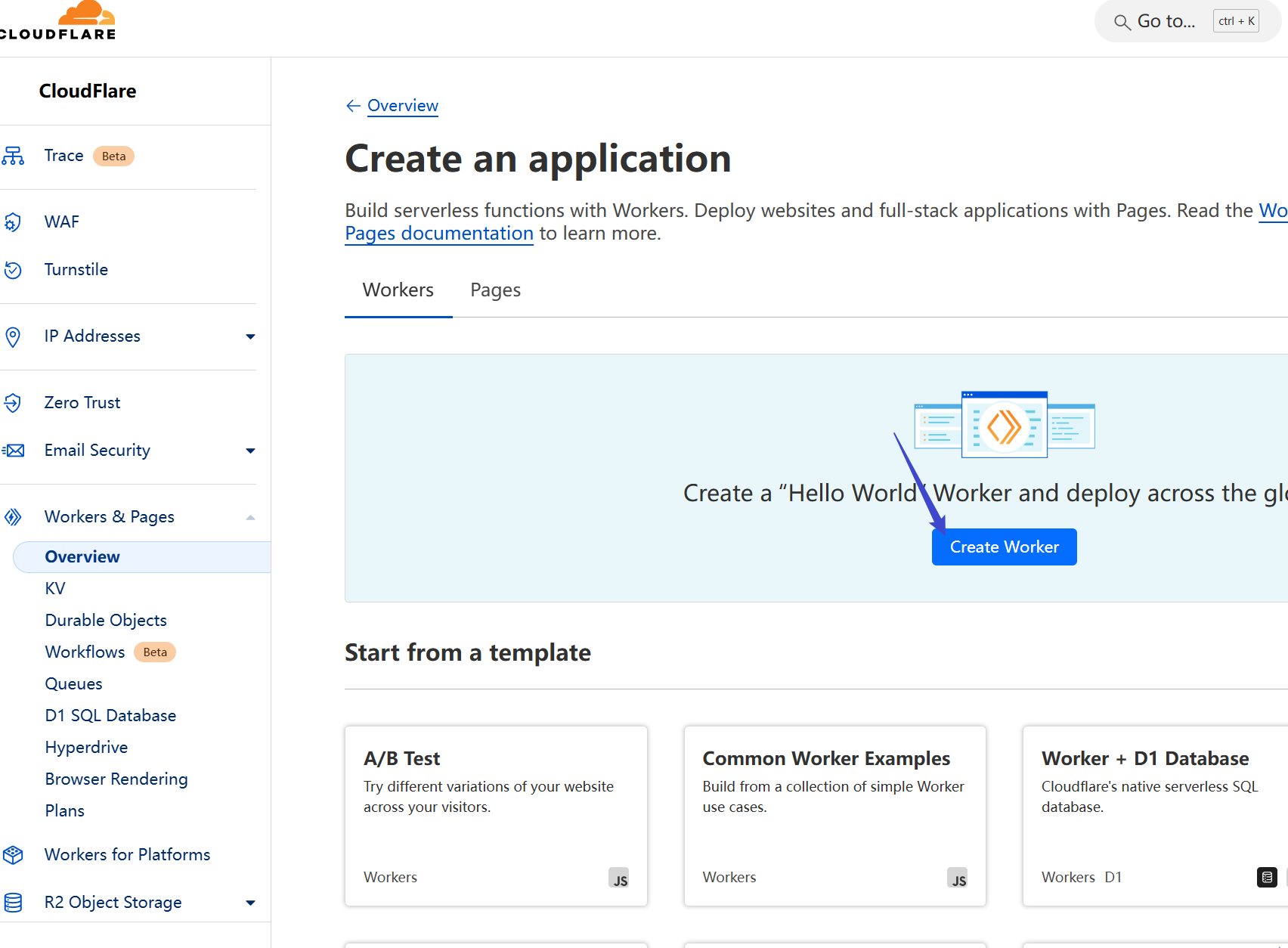This screenshot has width=1288, height=948.
Task: Open Browser Rendering in the sidebar
Action: point(116,779)
